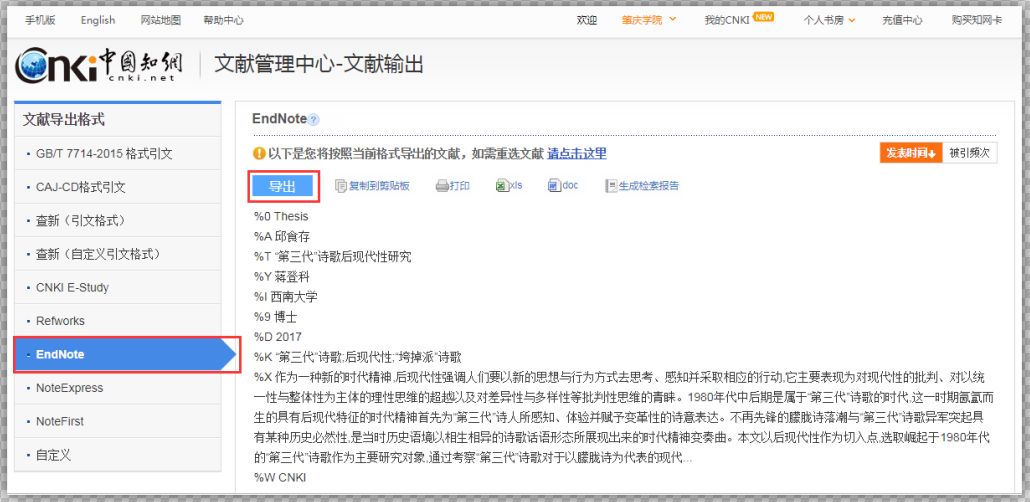Click the '%Y 蒋登科' line
Image resolution: width=1030 pixels, height=502 pixels.
click(282, 277)
